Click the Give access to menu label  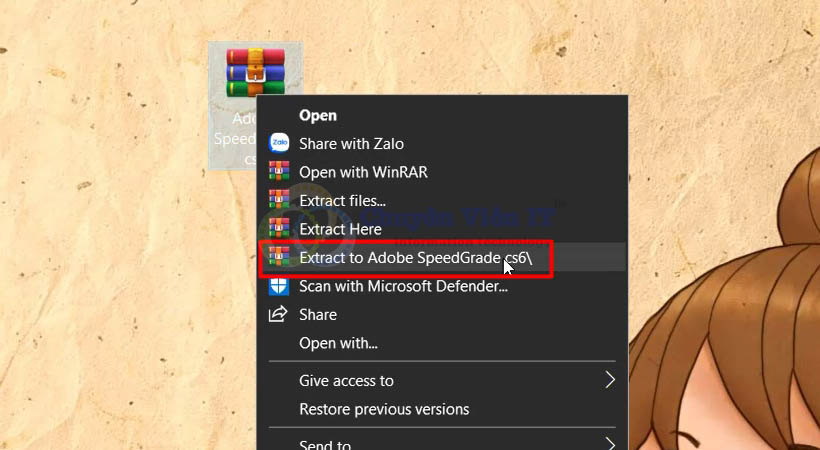[346, 380]
